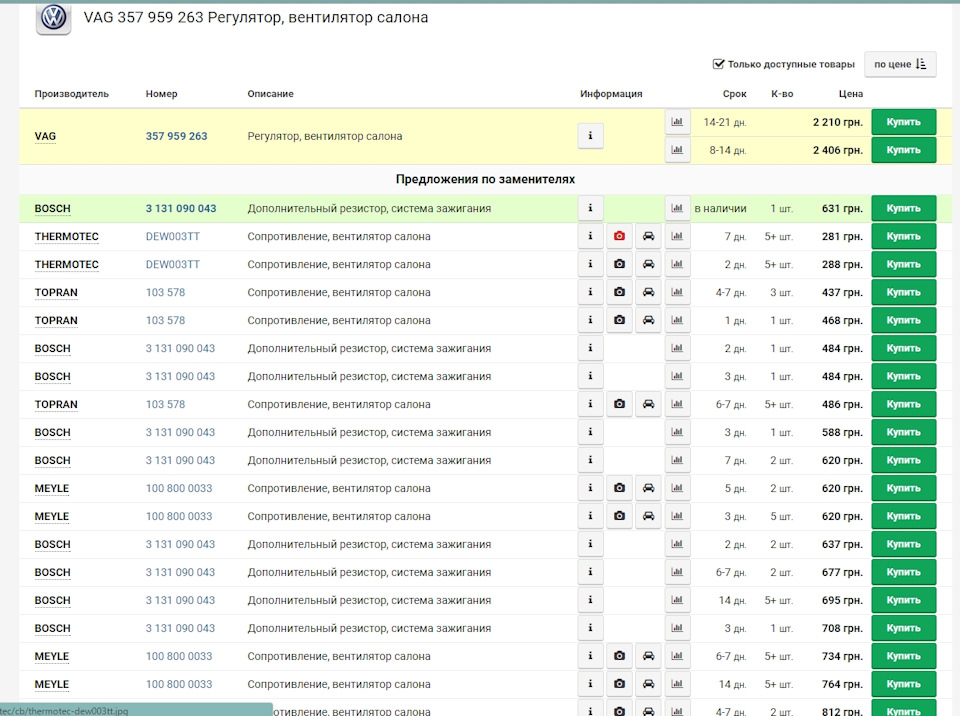960x716 pixels.
Task: Open the red camera icon for THERMOTEC 281 грн
Action: pos(619,236)
